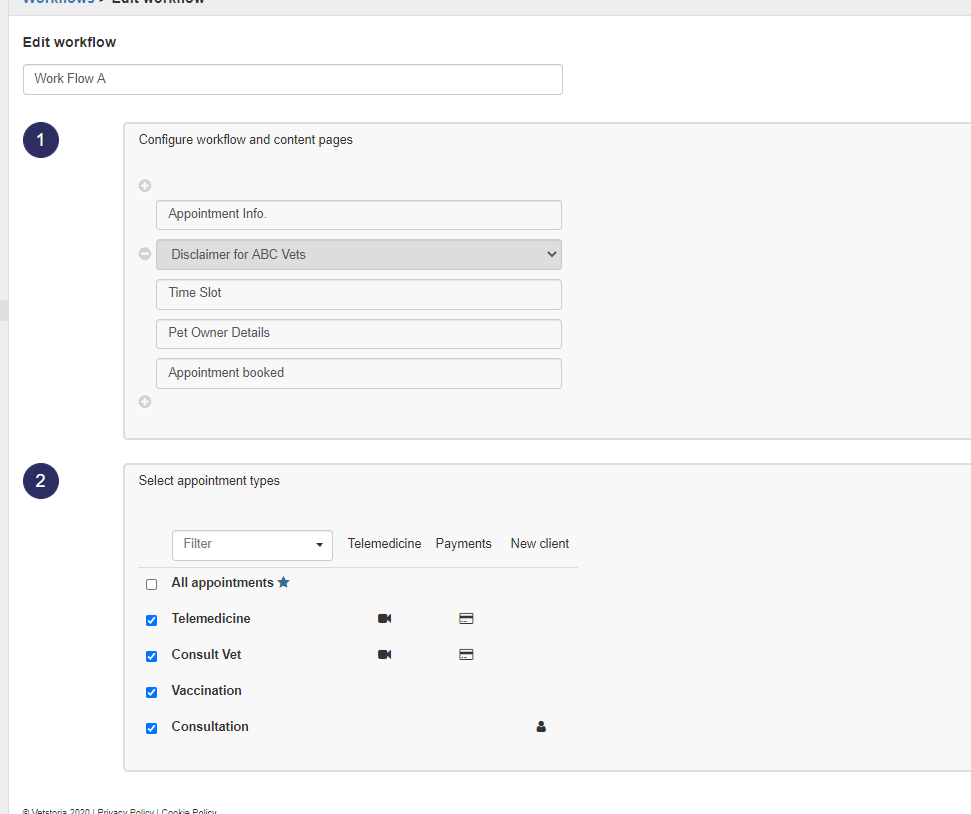The image size is (971, 814).
Task: Click 'Select appointment types' text
Action: coord(209,481)
